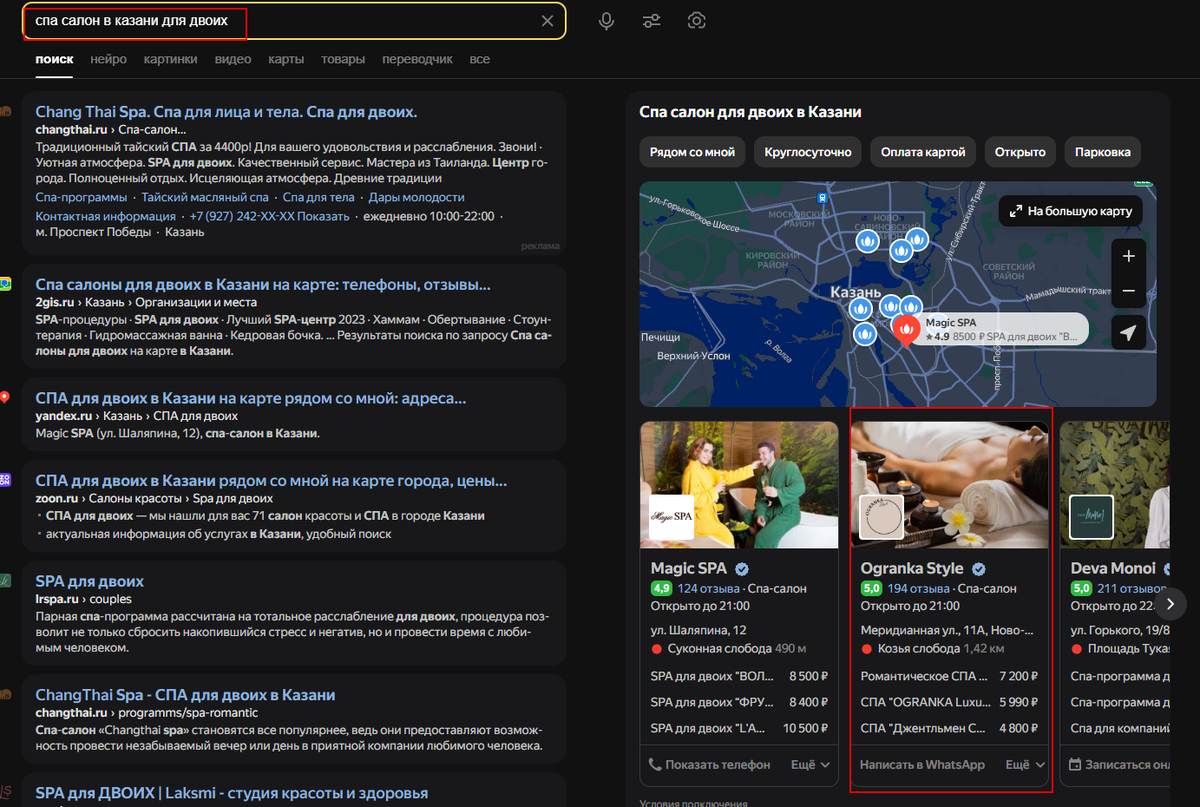This screenshot has height=807, width=1200.
Task: Select 'ул. Шаляпина, 12' address
Action: [698, 630]
